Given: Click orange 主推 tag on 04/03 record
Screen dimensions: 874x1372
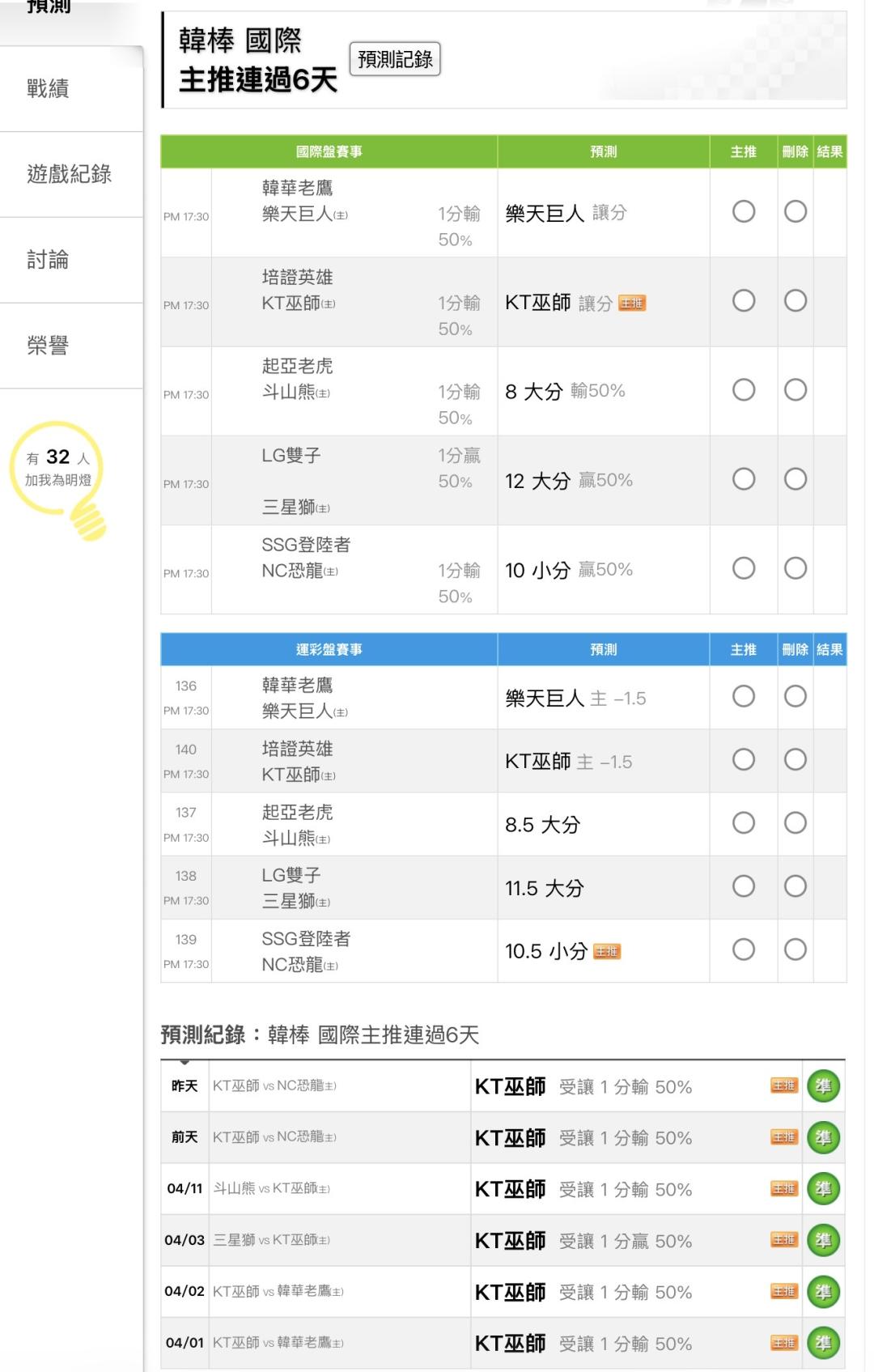Looking at the screenshot, I should pyautogui.click(x=783, y=1240).
